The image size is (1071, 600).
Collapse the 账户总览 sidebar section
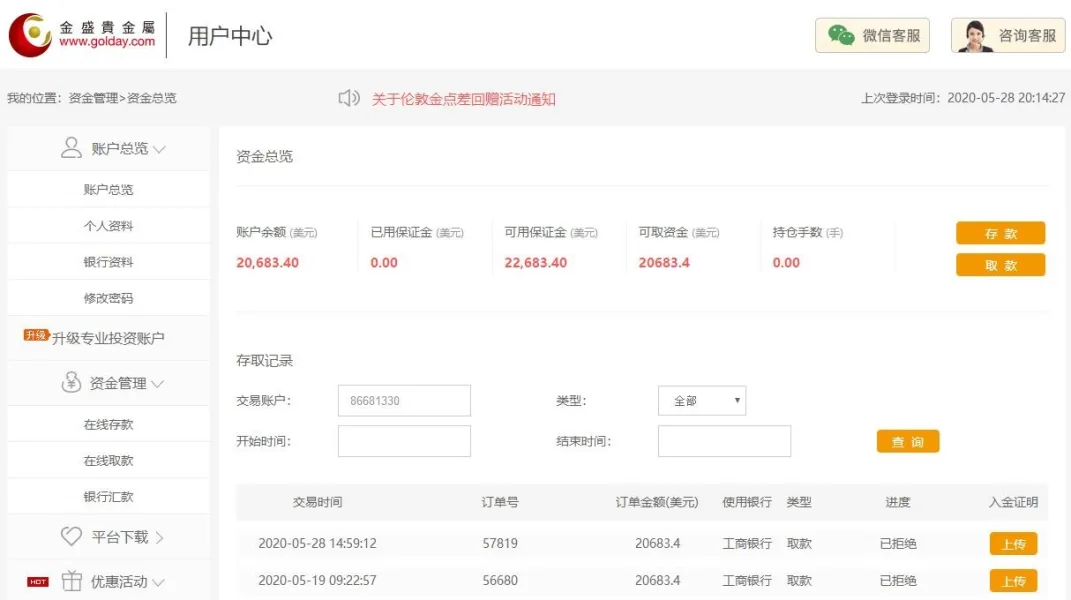159,149
